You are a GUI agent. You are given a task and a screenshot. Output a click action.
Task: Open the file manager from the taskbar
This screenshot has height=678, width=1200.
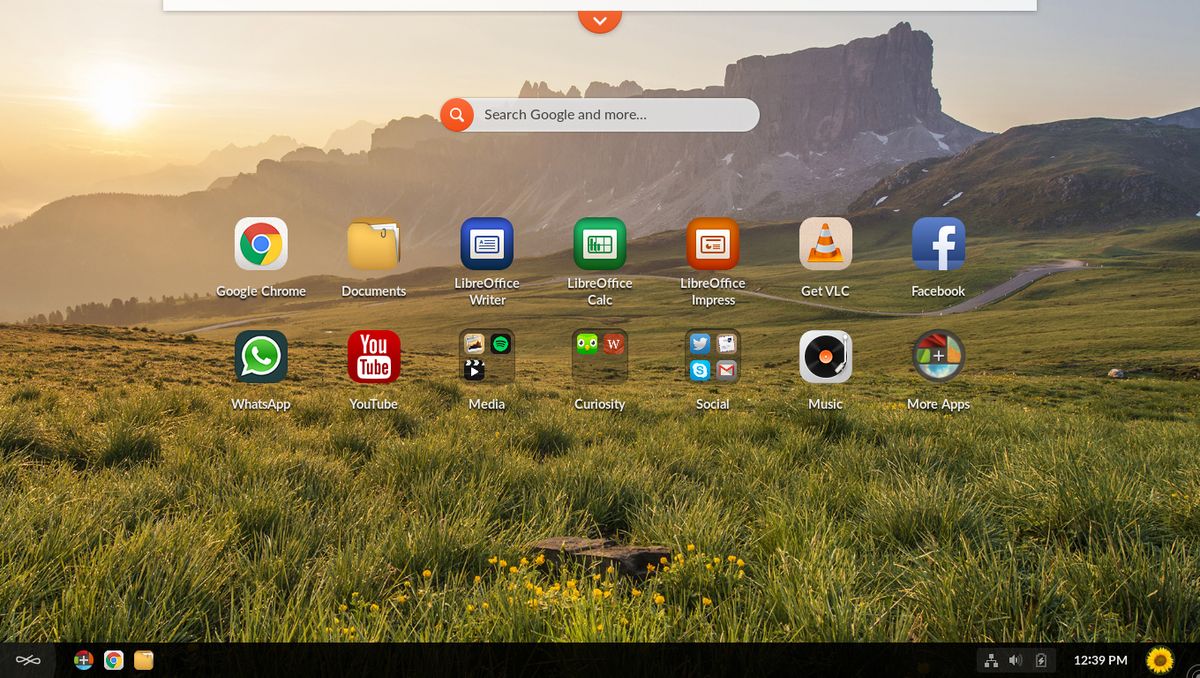[x=144, y=660]
